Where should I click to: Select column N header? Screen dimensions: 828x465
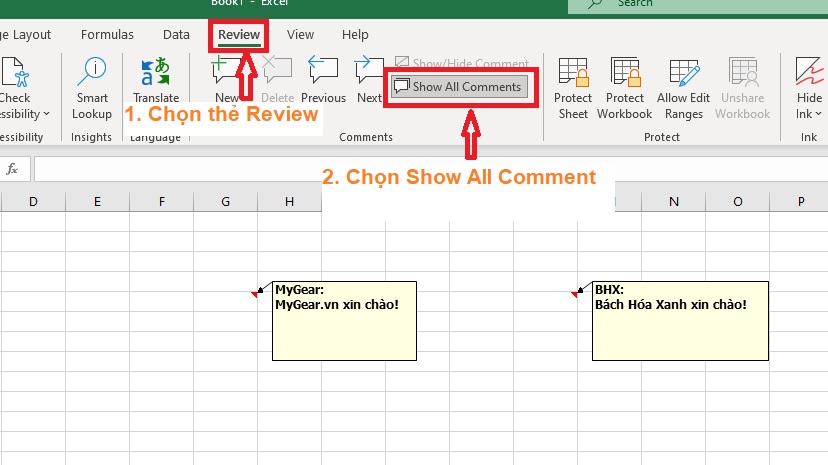tap(674, 202)
